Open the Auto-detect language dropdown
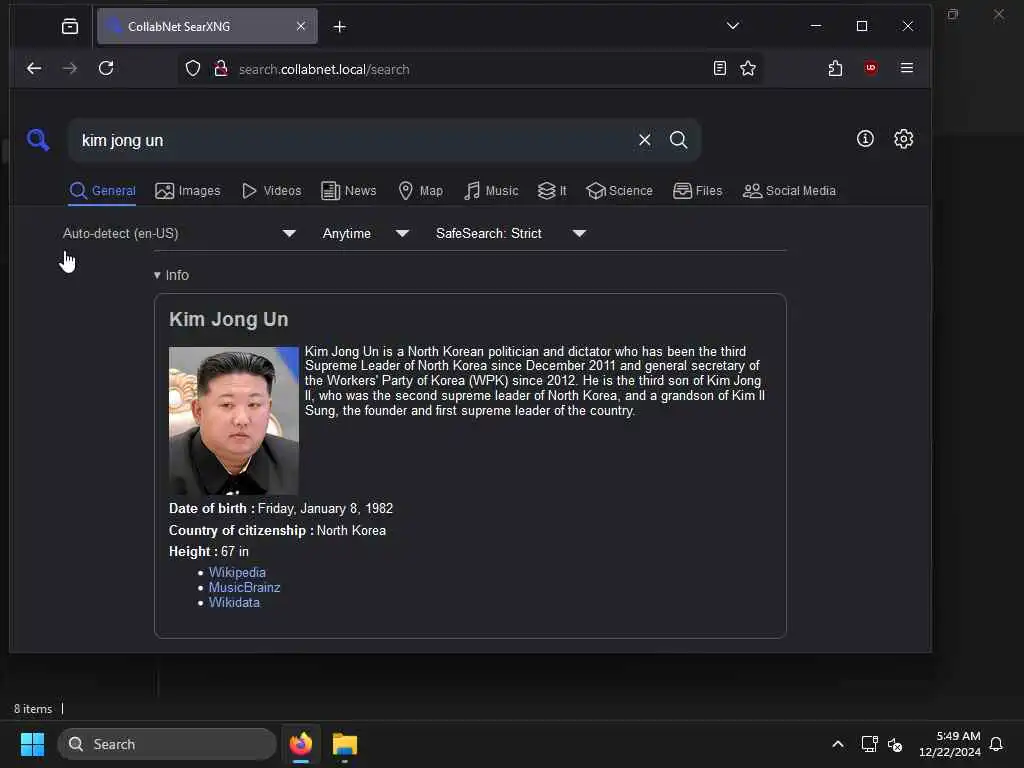 (180, 233)
